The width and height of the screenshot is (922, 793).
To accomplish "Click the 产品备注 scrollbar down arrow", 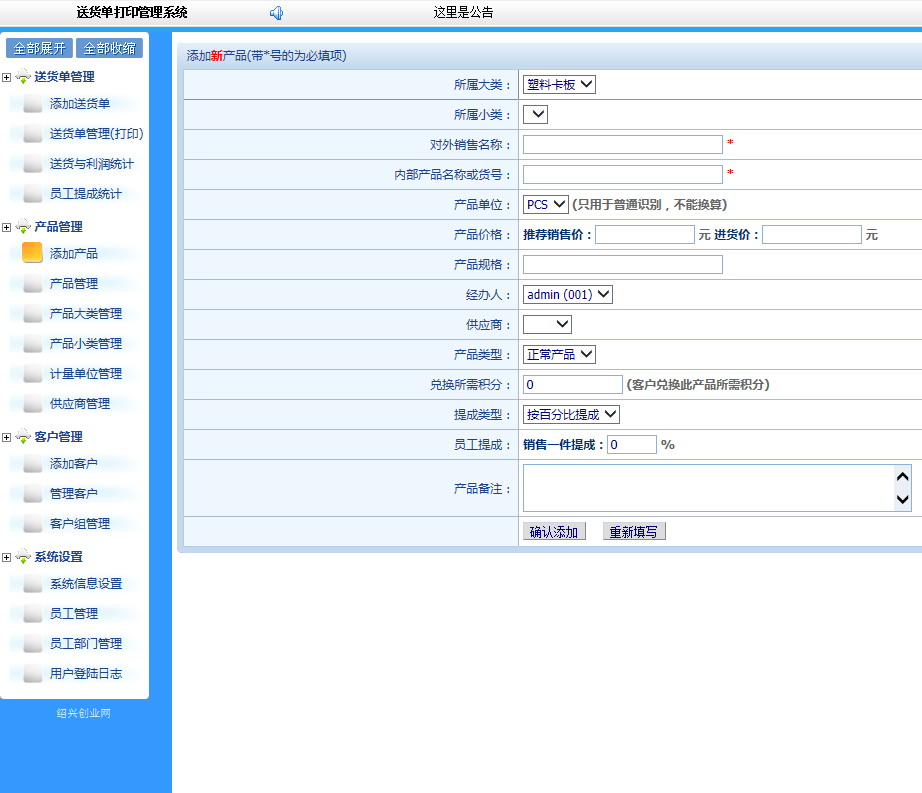I will click(903, 500).
